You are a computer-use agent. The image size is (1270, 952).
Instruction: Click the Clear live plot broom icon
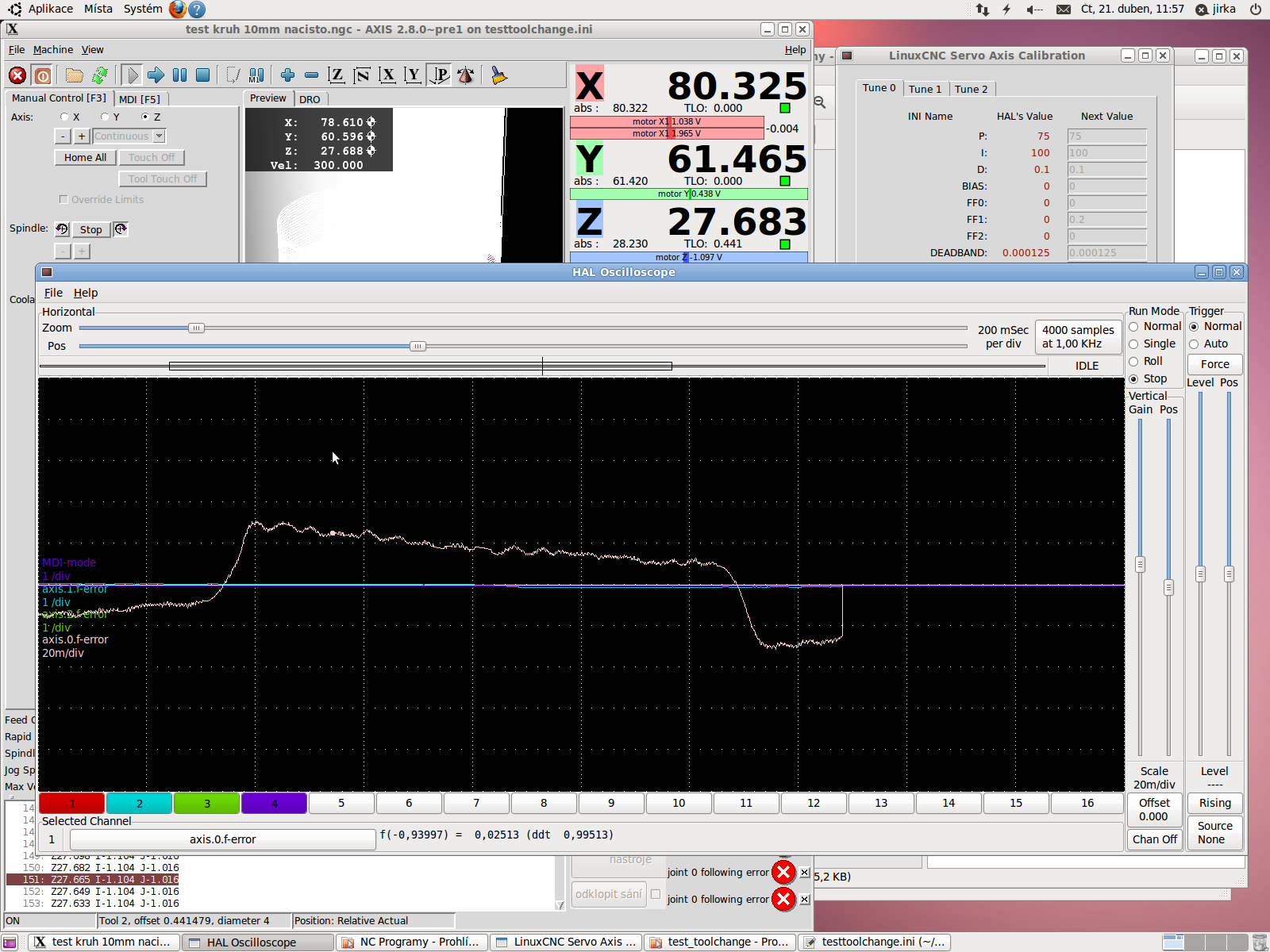498,75
